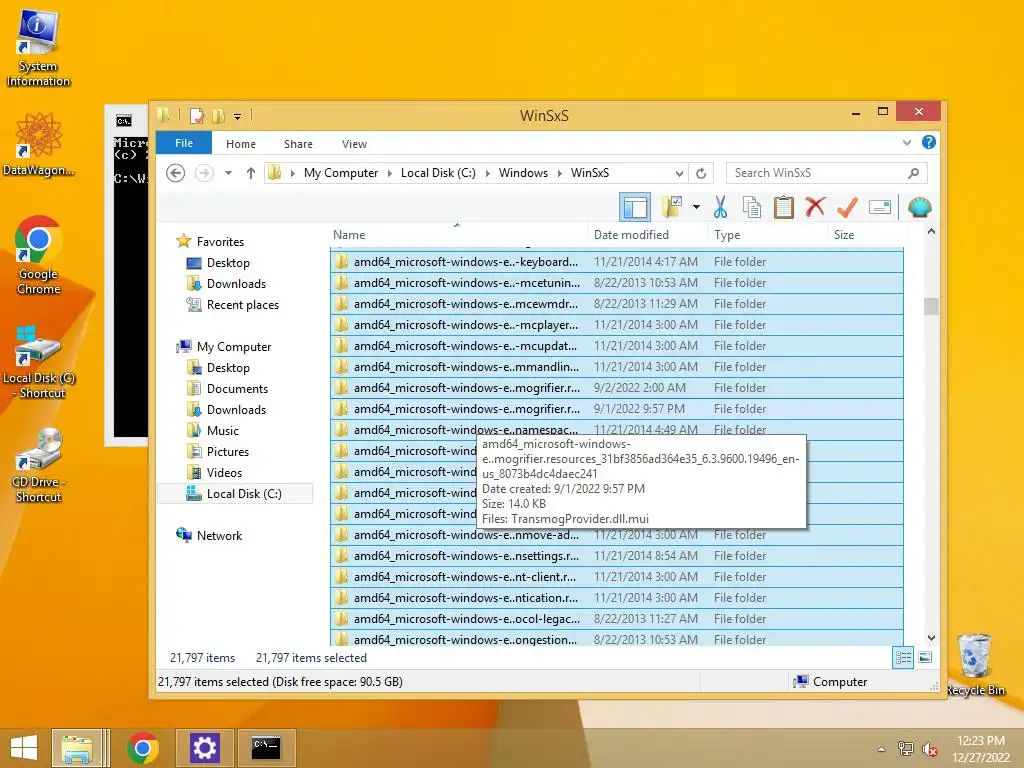Image resolution: width=1024 pixels, height=768 pixels.
Task: Select the amd64_microsoft-windows-e..-keyboard folder
Action: pos(616,262)
